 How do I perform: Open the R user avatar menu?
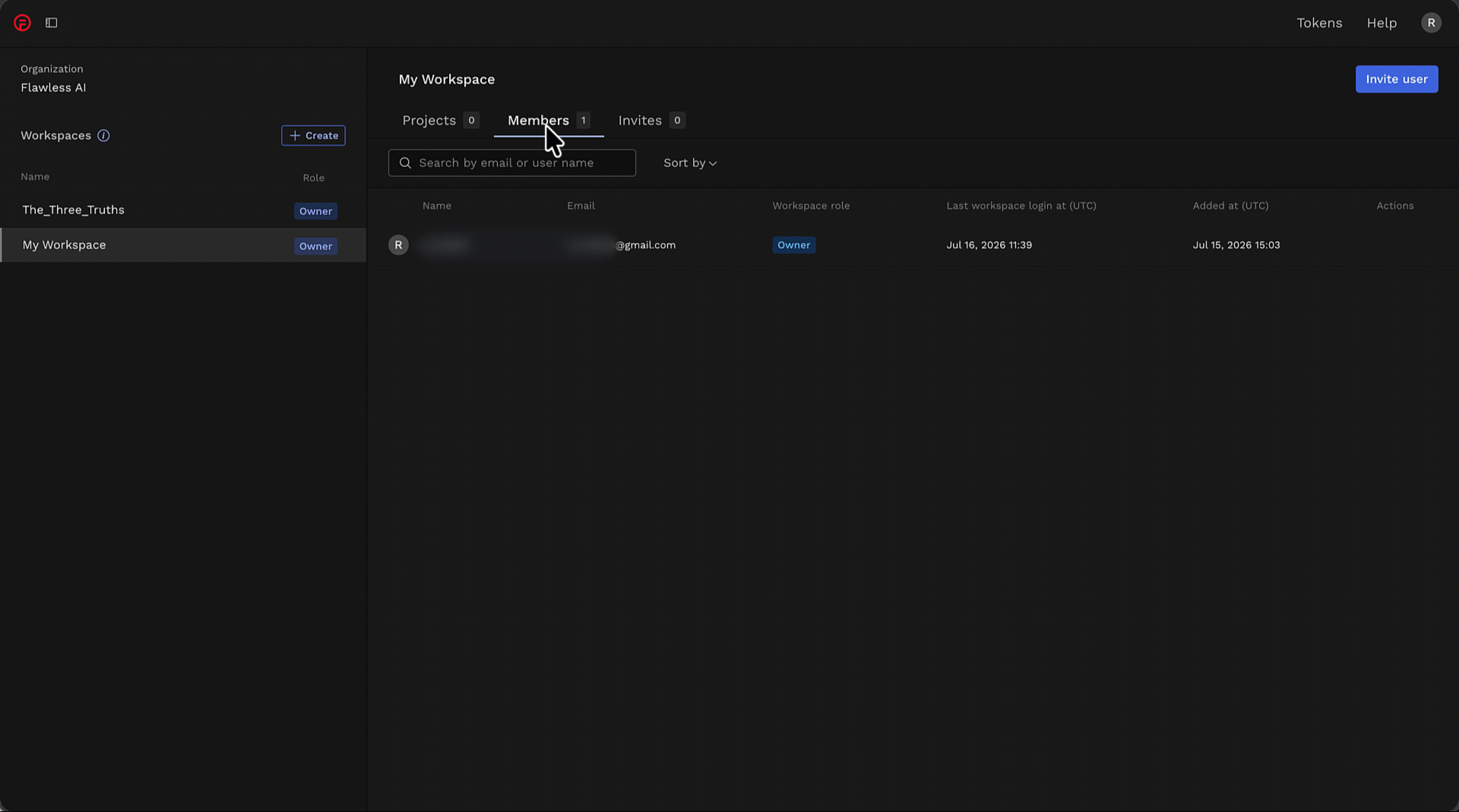1431,23
